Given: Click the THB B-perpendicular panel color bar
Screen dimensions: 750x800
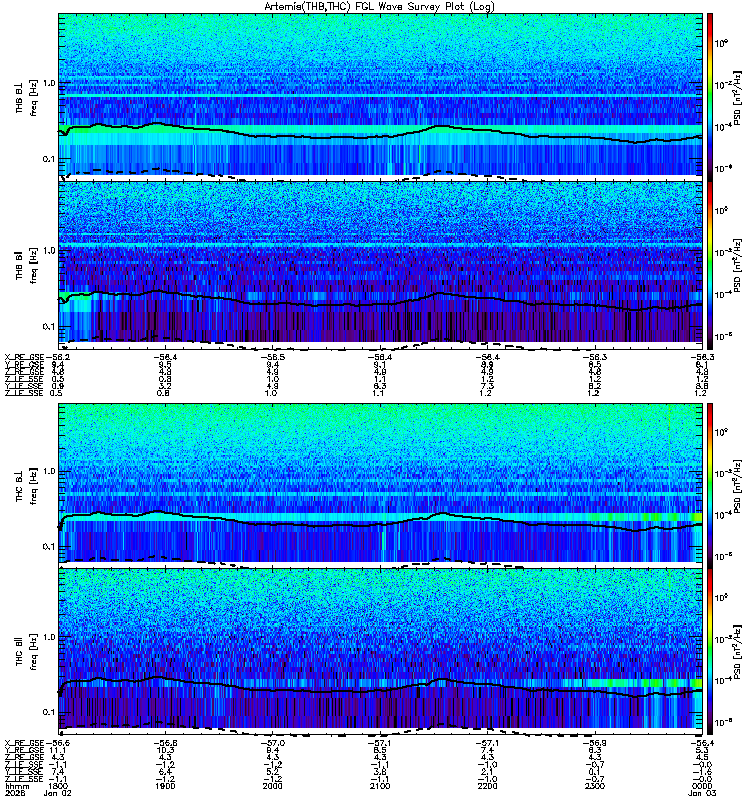Looking at the screenshot, I should tap(709, 97).
